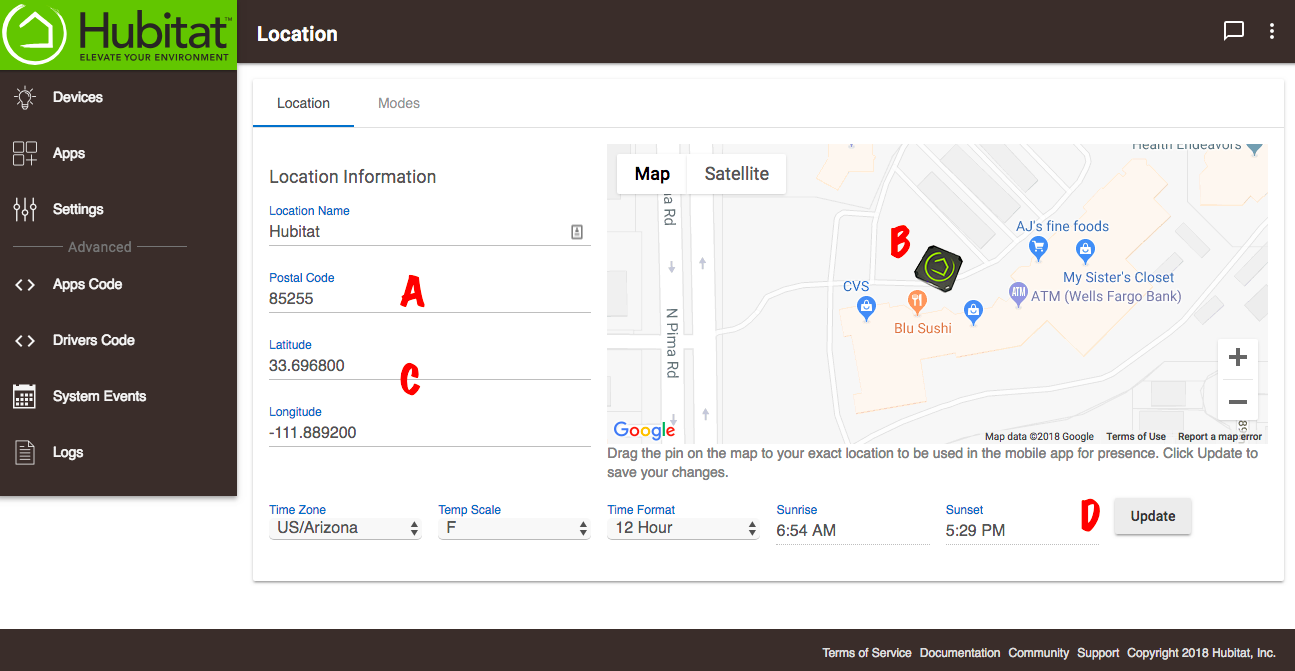This screenshot has height=671, width=1295.
Task: Open footer Support link
Action: (x=1098, y=653)
